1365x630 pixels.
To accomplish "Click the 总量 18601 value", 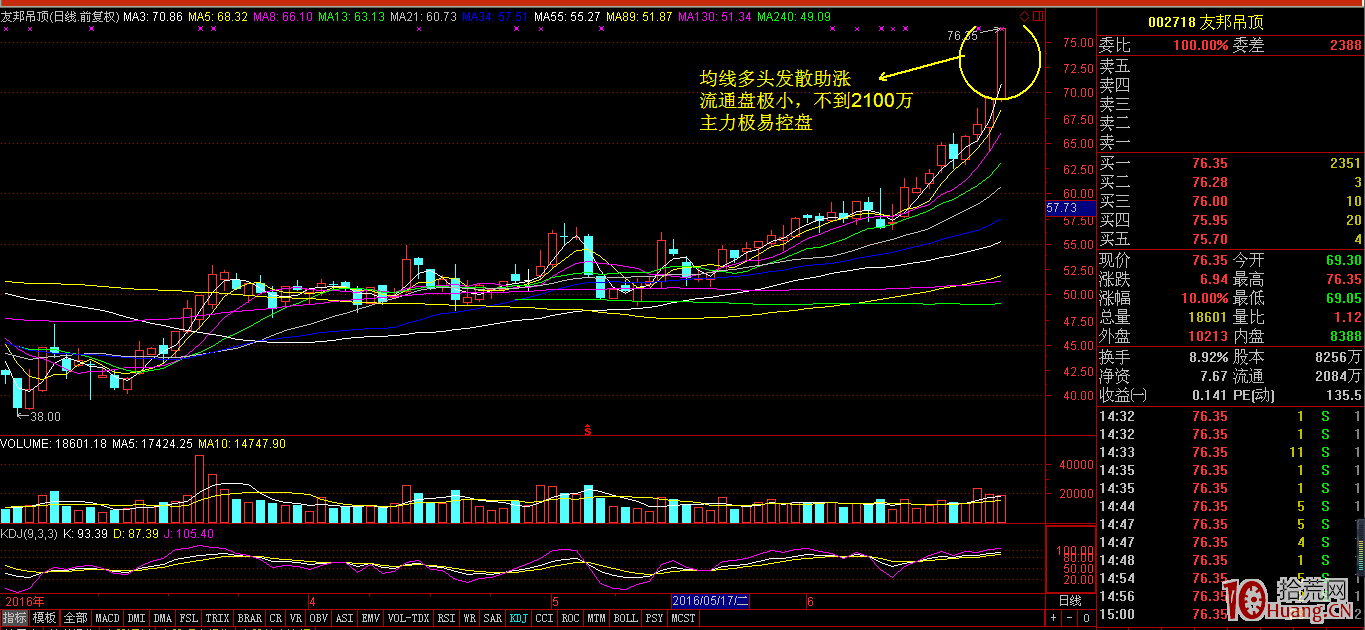I will 1209,317.
